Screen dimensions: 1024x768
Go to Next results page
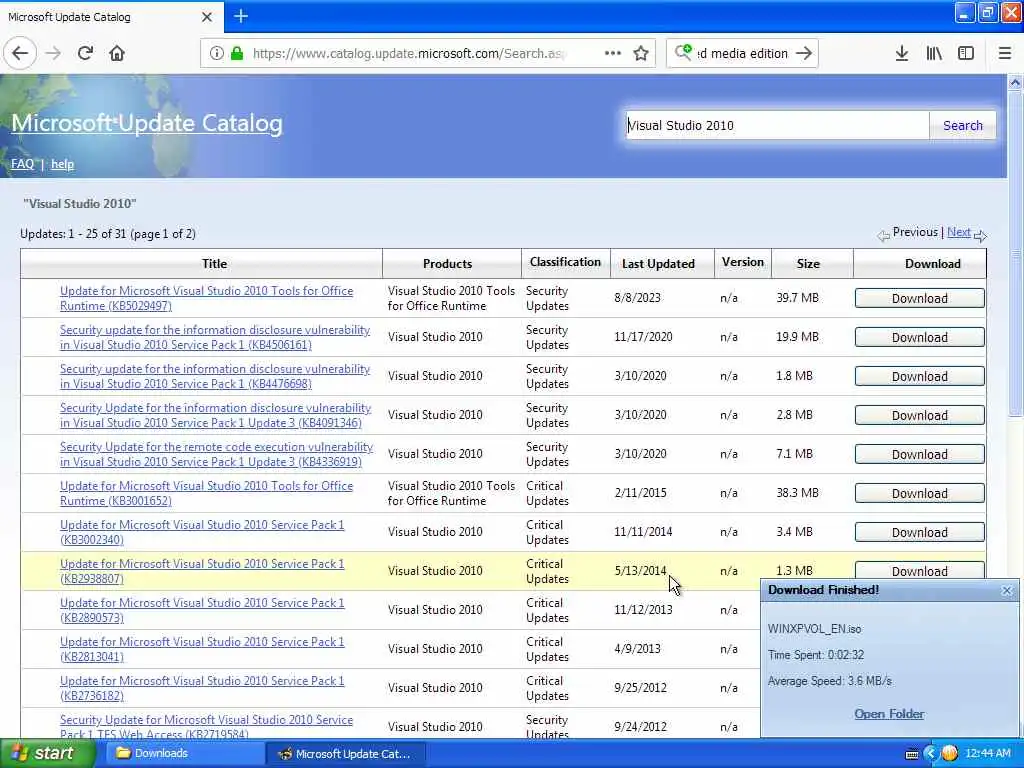tap(959, 232)
